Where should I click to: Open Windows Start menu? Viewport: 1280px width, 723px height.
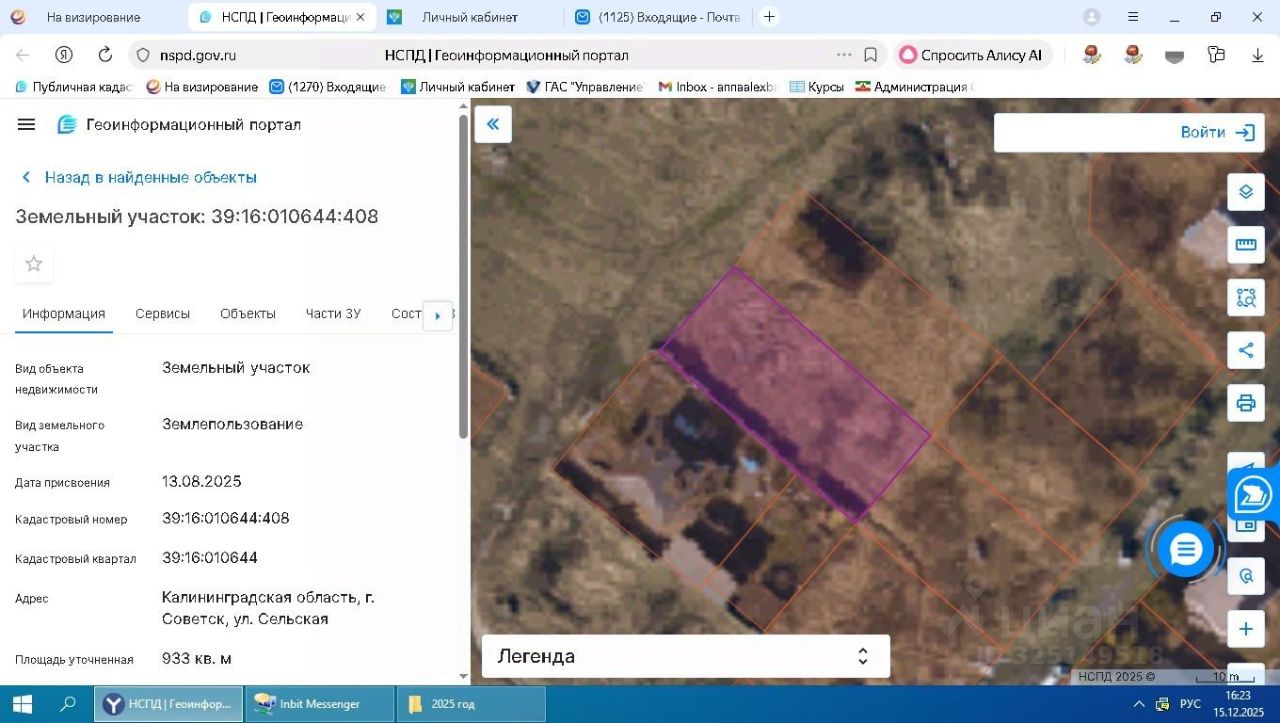coord(22,704)
